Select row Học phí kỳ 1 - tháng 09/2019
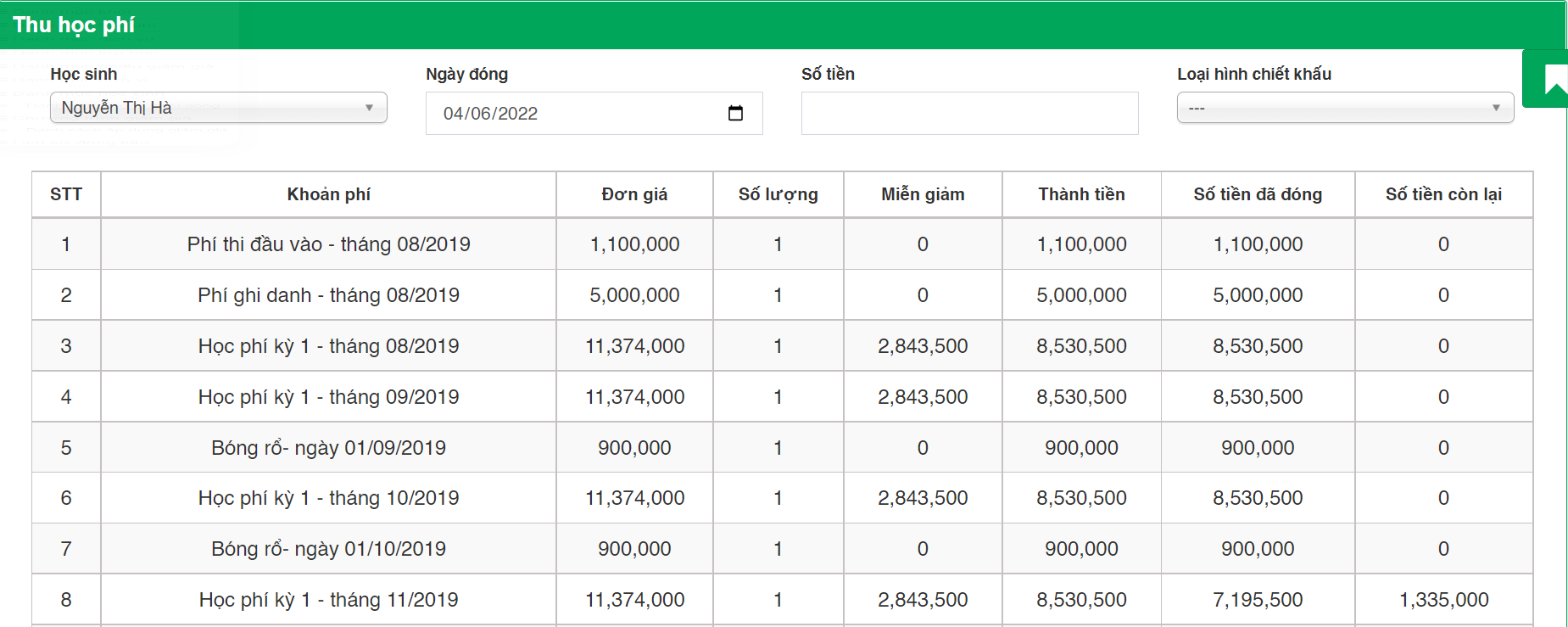Screen dimensions: 1568x627 328,397
